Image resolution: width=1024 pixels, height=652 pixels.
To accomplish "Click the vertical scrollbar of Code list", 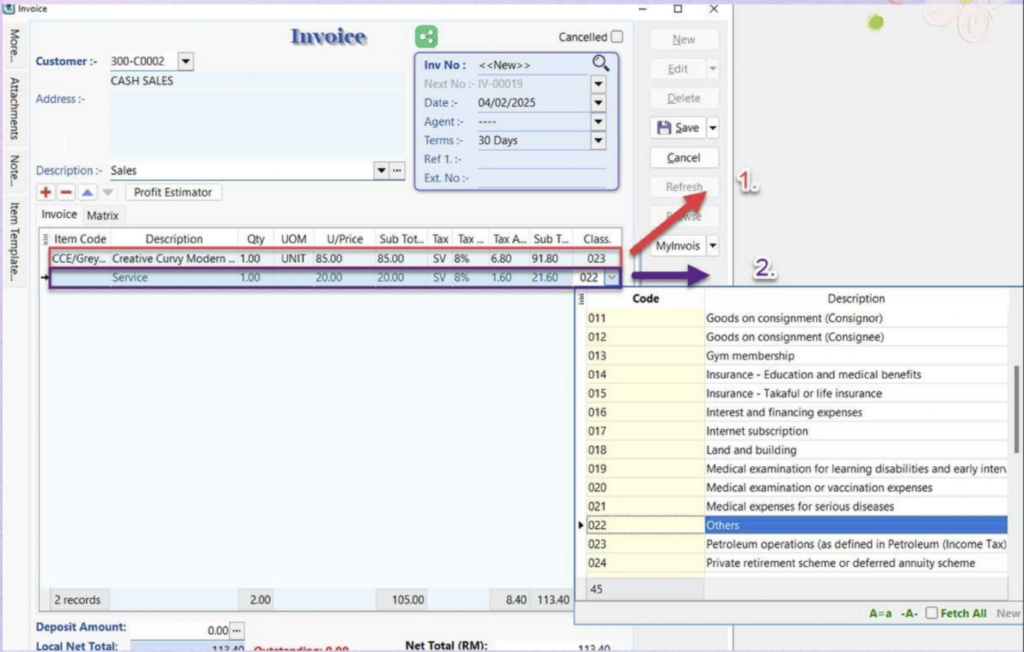I will pyautogui.click(x=1016, y=409).
